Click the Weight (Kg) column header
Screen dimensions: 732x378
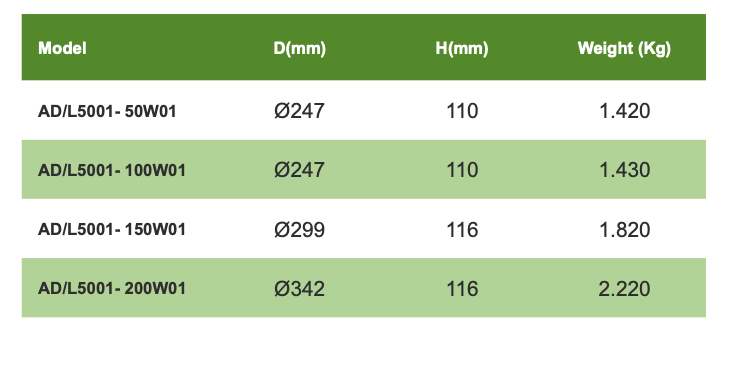[624, 49]
